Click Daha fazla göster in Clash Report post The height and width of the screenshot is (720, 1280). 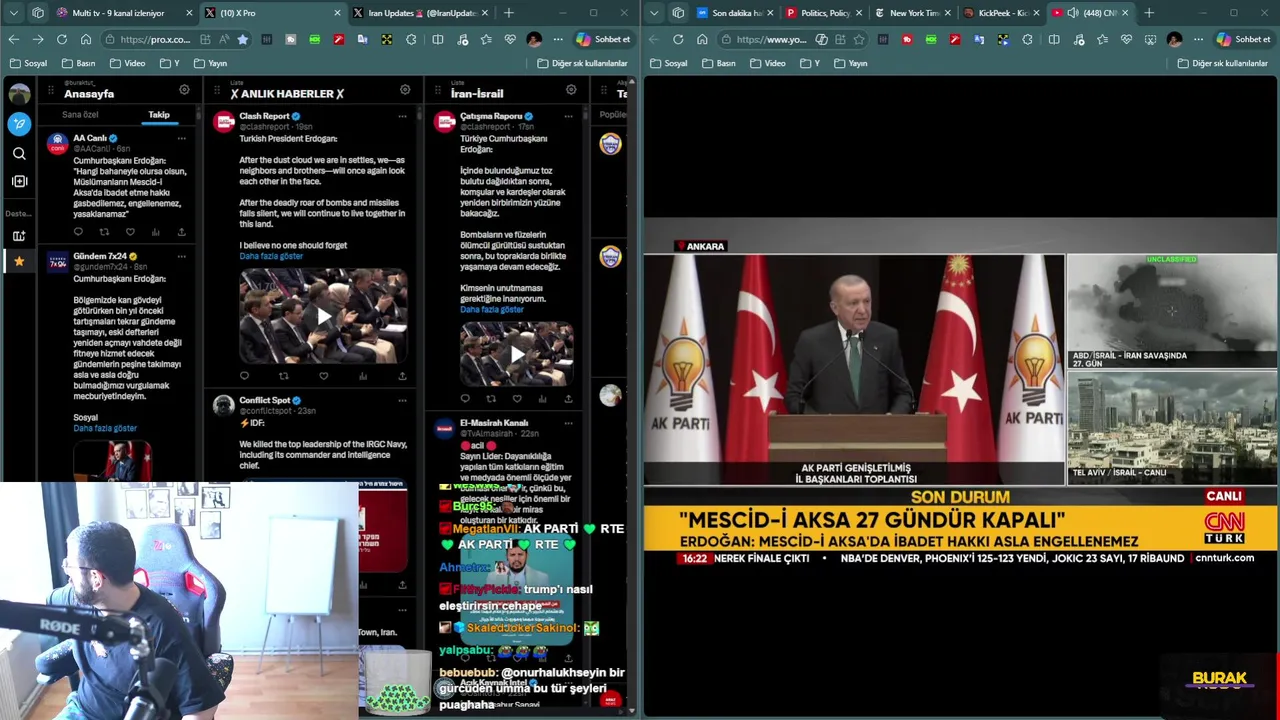(x=271, y=256)
